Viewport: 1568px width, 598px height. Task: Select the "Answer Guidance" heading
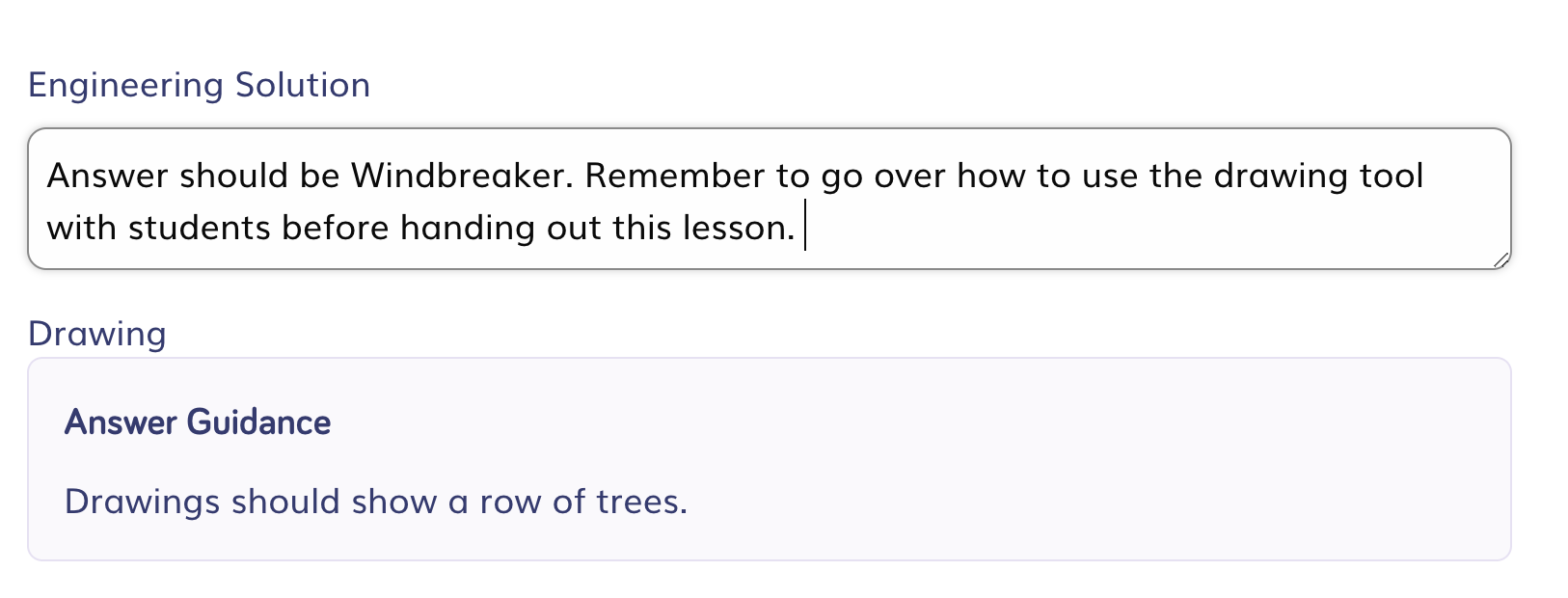pos(198,422)
